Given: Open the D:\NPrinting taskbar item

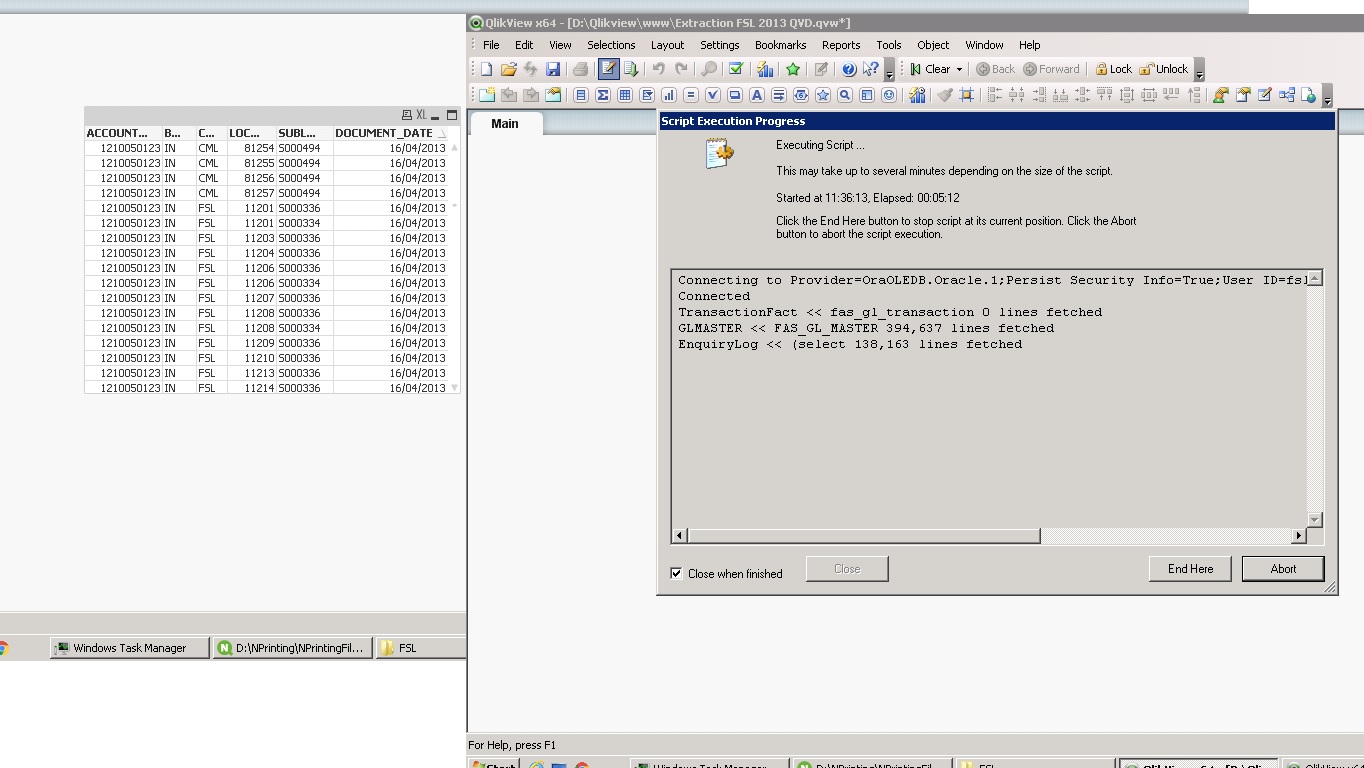Looking at the screenshot, I should [292, 648].
